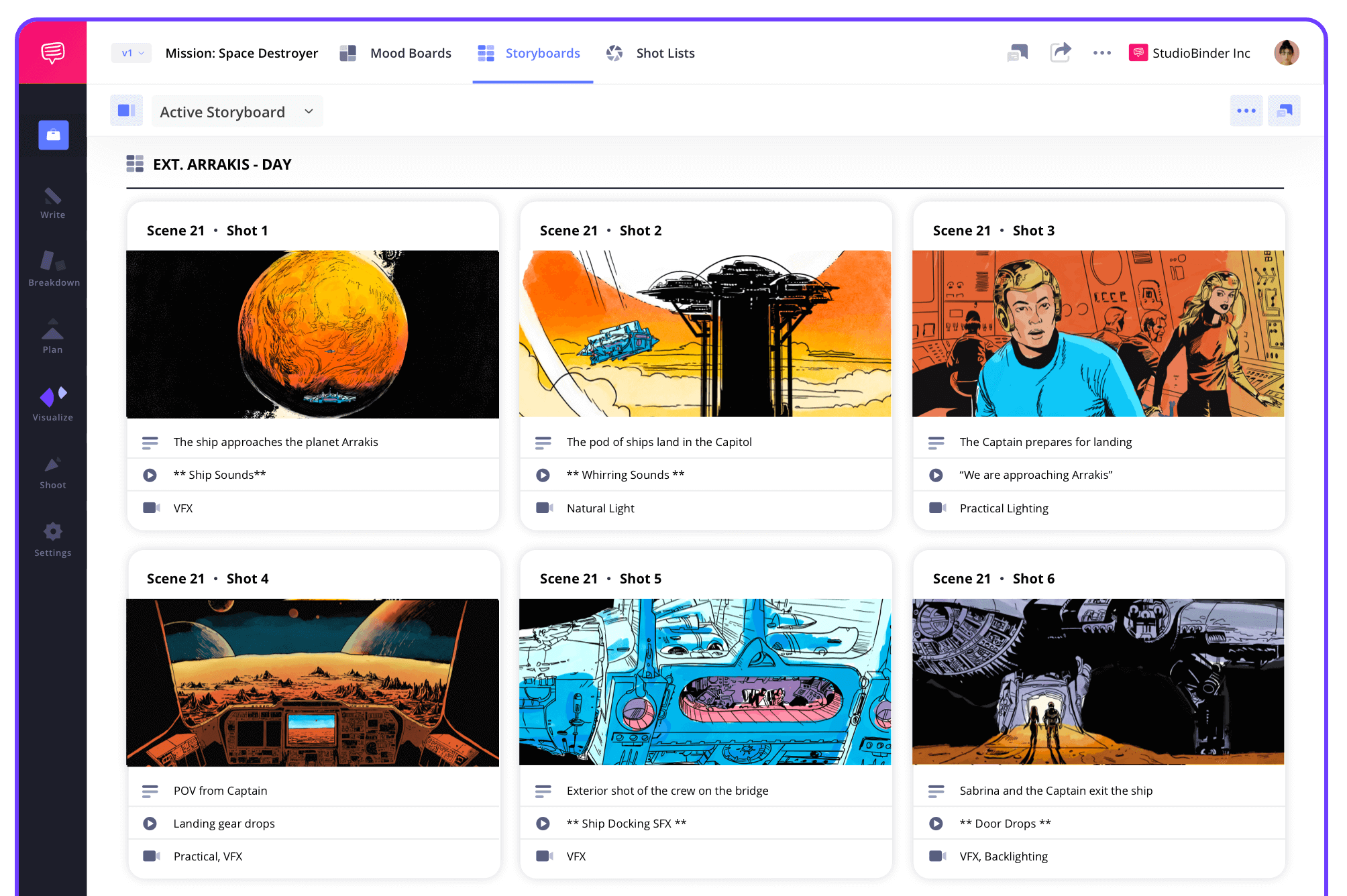
Task: Open the v1 version dropdown
Action: tap(131, 52)
